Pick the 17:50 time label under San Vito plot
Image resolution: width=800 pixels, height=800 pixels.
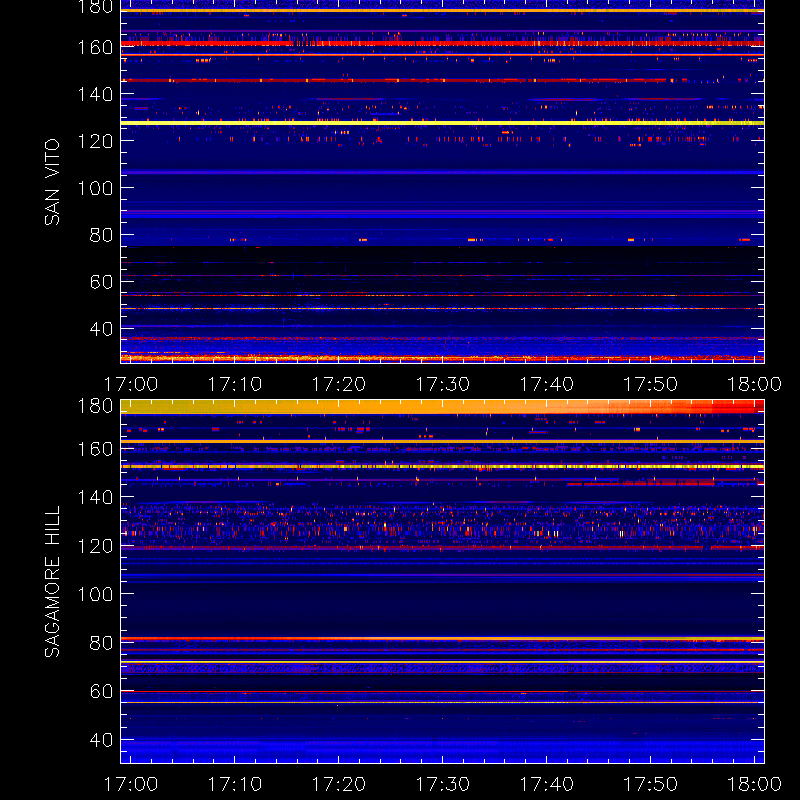(651, 384)
